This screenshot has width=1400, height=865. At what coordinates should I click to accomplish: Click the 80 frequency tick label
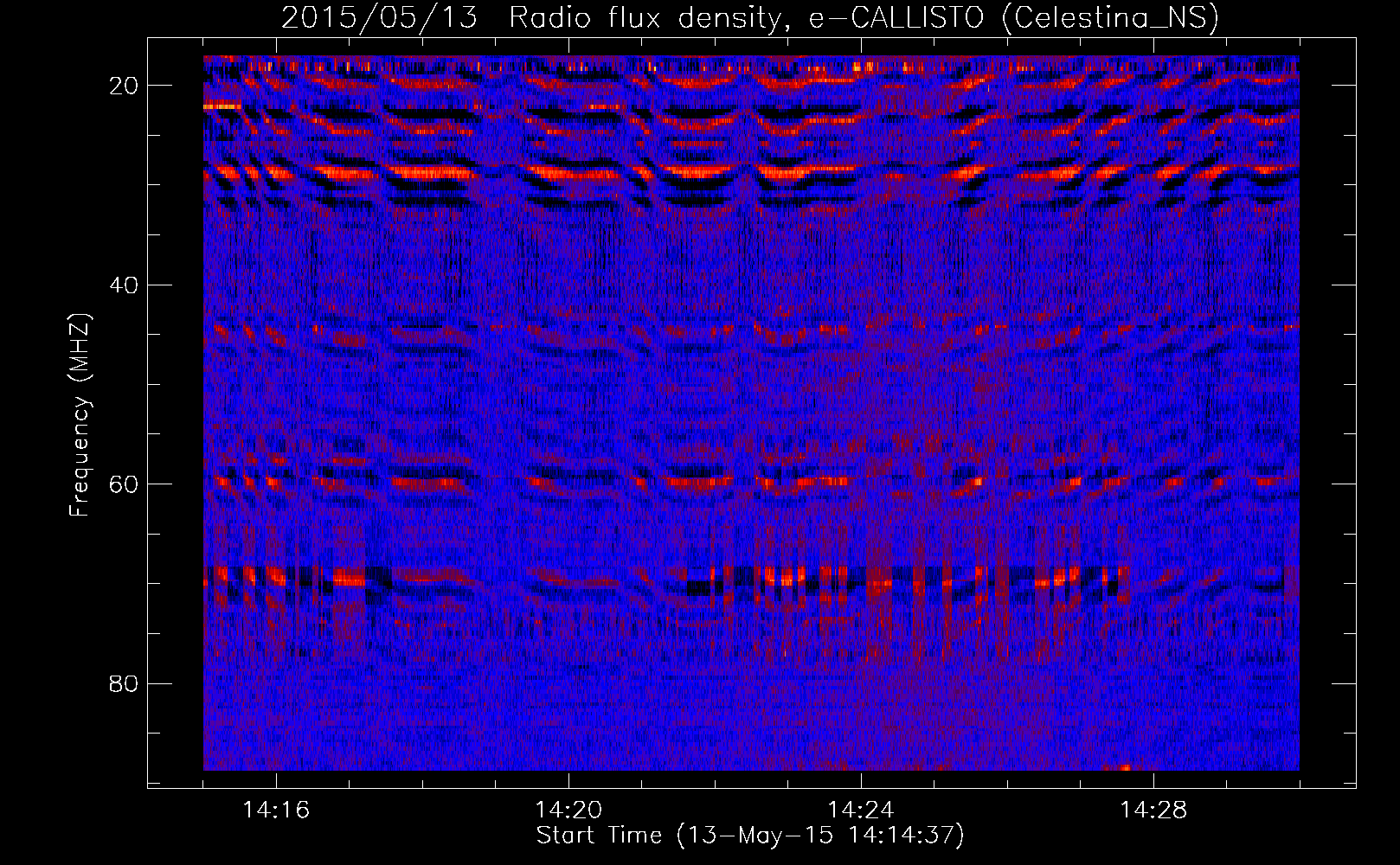[x=125, y=684]
